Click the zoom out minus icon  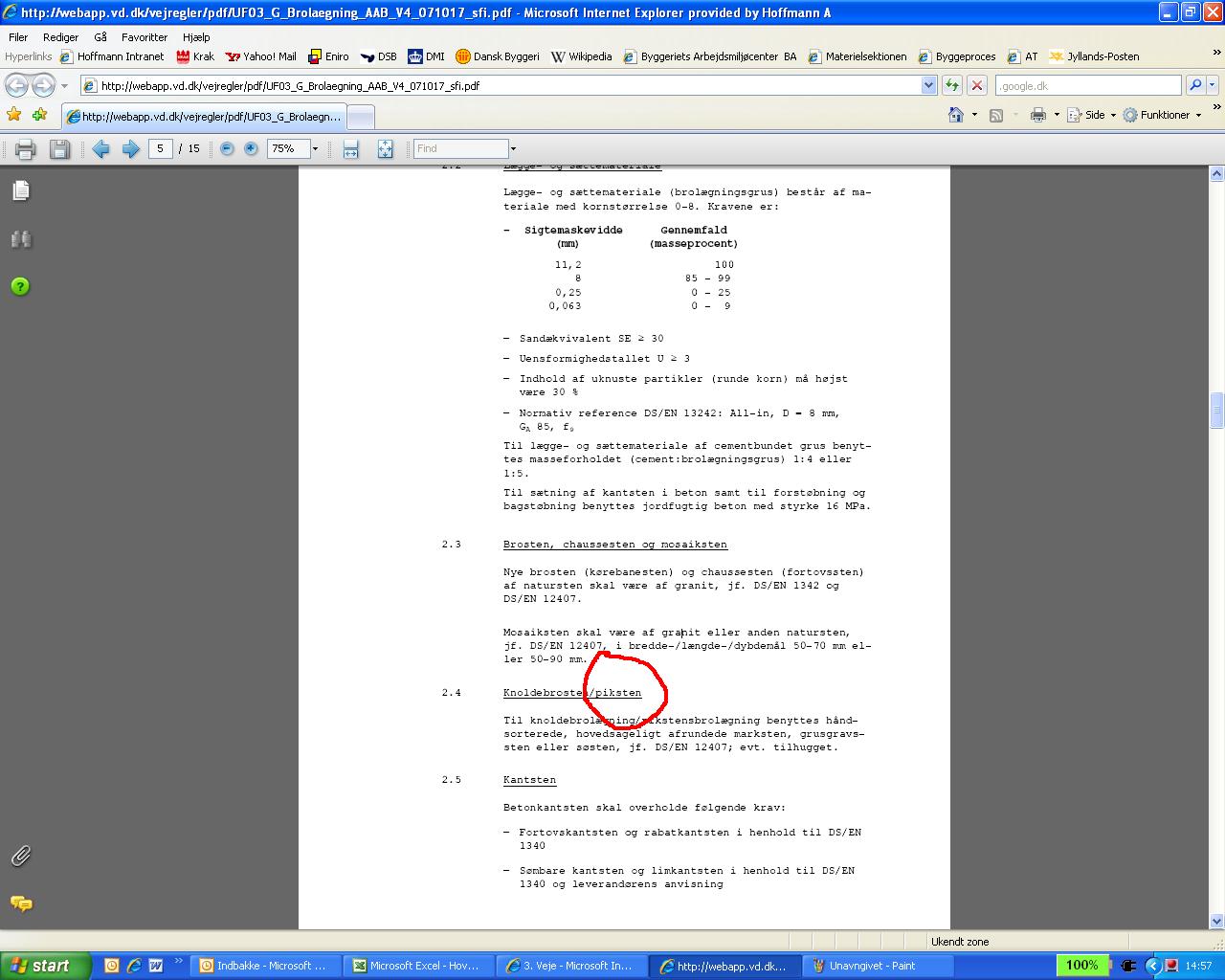coord(227,149)
